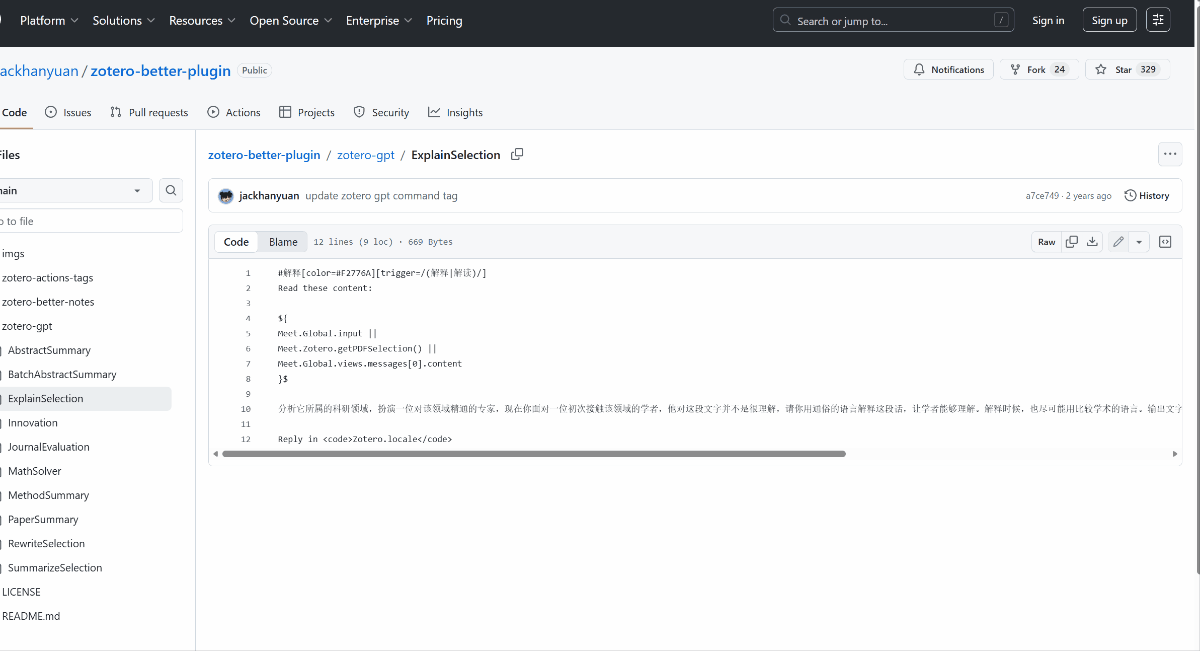1200x651 pixels.
Task: Click line number 10 in code
Action: pyautogui.click(x=246, y=409)
